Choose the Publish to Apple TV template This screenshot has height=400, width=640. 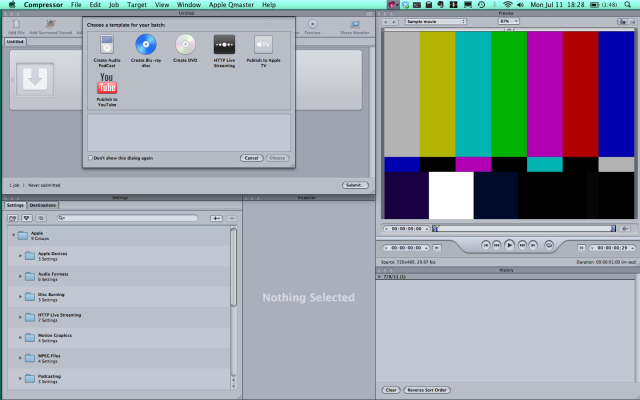coord(262,44)
